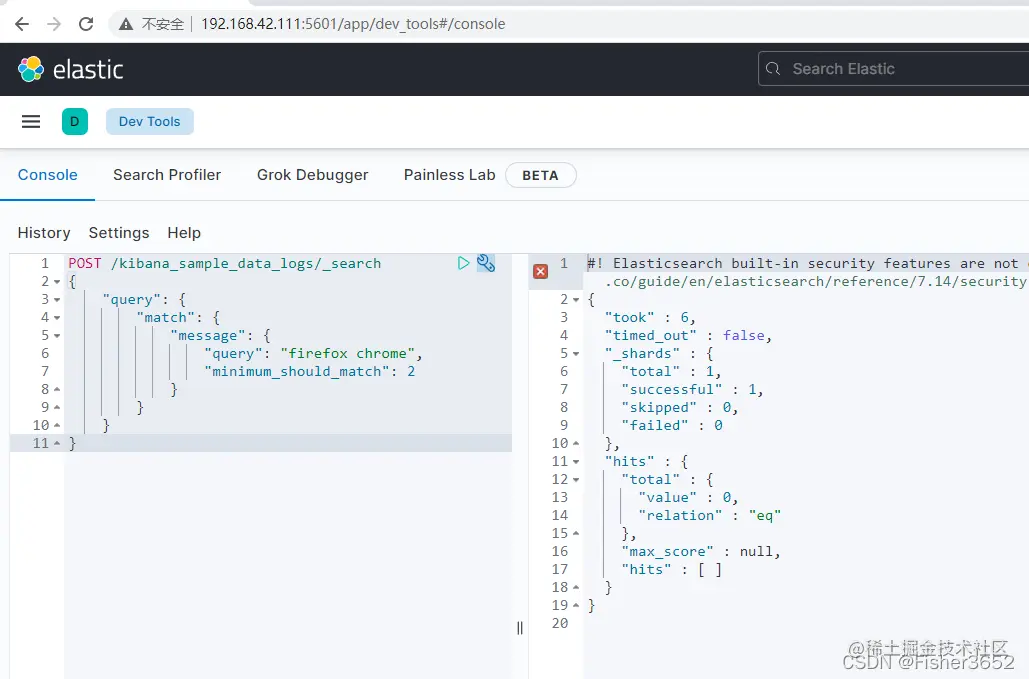
Task: Click the Elastic logo
Action: pos(70,70)
